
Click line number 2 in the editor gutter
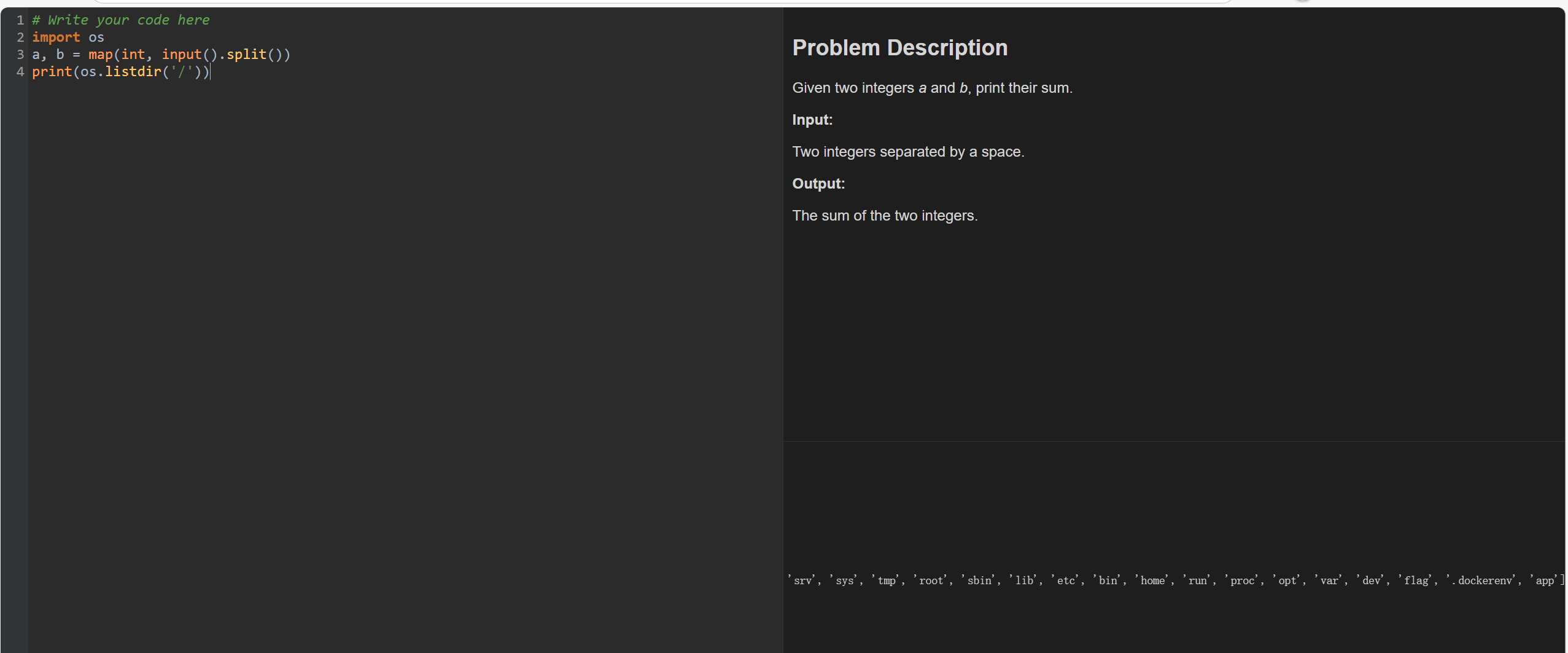(20, 37)
